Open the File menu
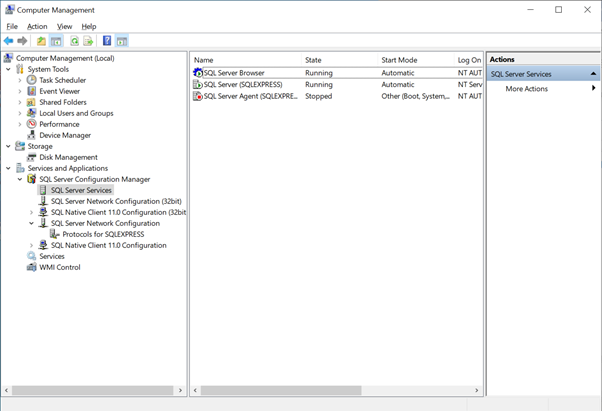 click(12, 26)
